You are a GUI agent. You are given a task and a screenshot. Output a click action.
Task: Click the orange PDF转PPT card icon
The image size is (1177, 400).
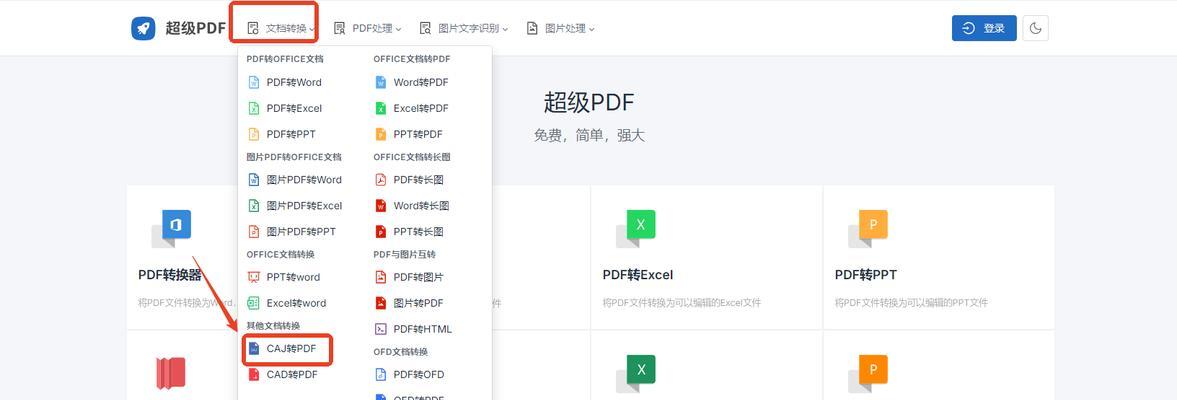(868, 228)
